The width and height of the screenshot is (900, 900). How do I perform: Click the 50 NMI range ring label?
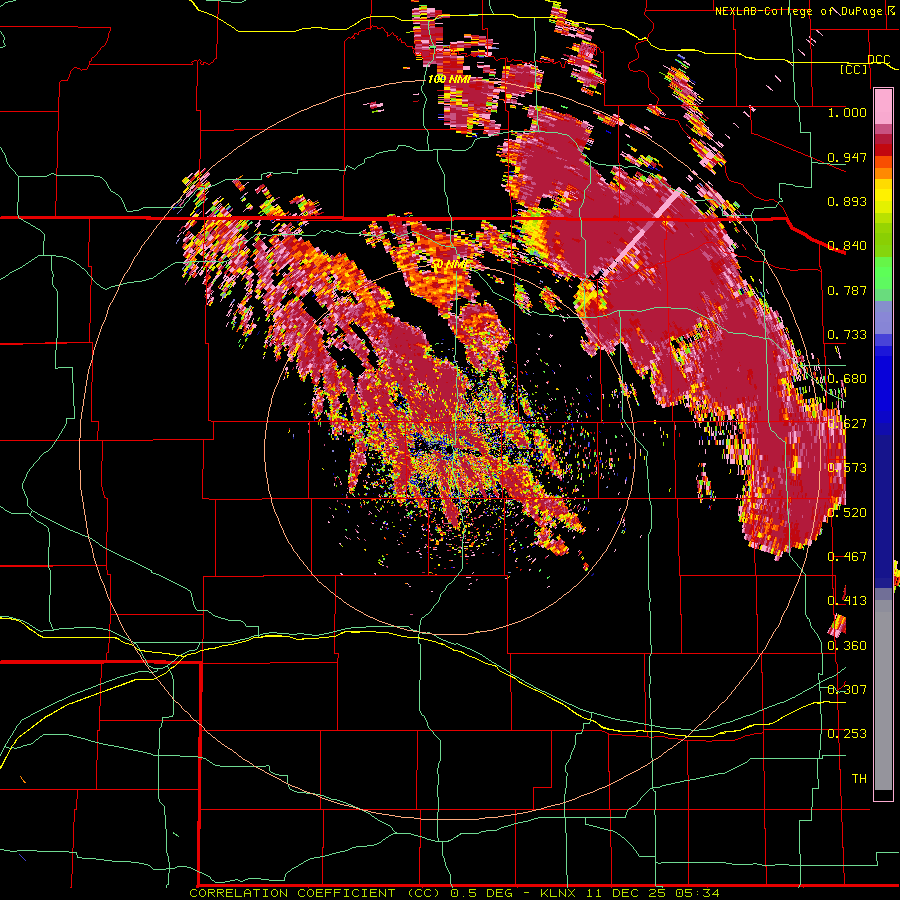coord(449,265)
